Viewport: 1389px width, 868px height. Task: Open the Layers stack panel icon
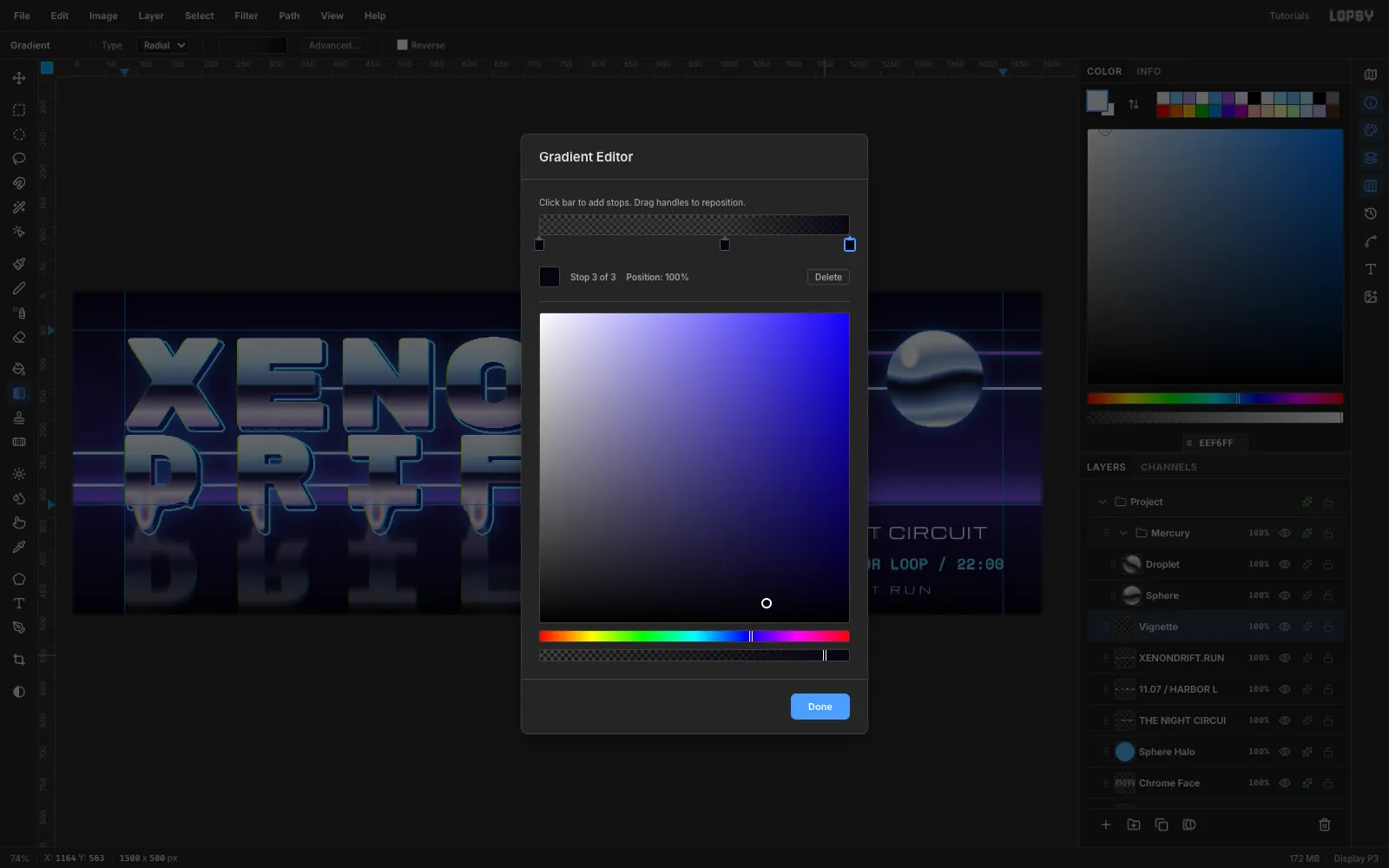click(x=1371, y=158)
